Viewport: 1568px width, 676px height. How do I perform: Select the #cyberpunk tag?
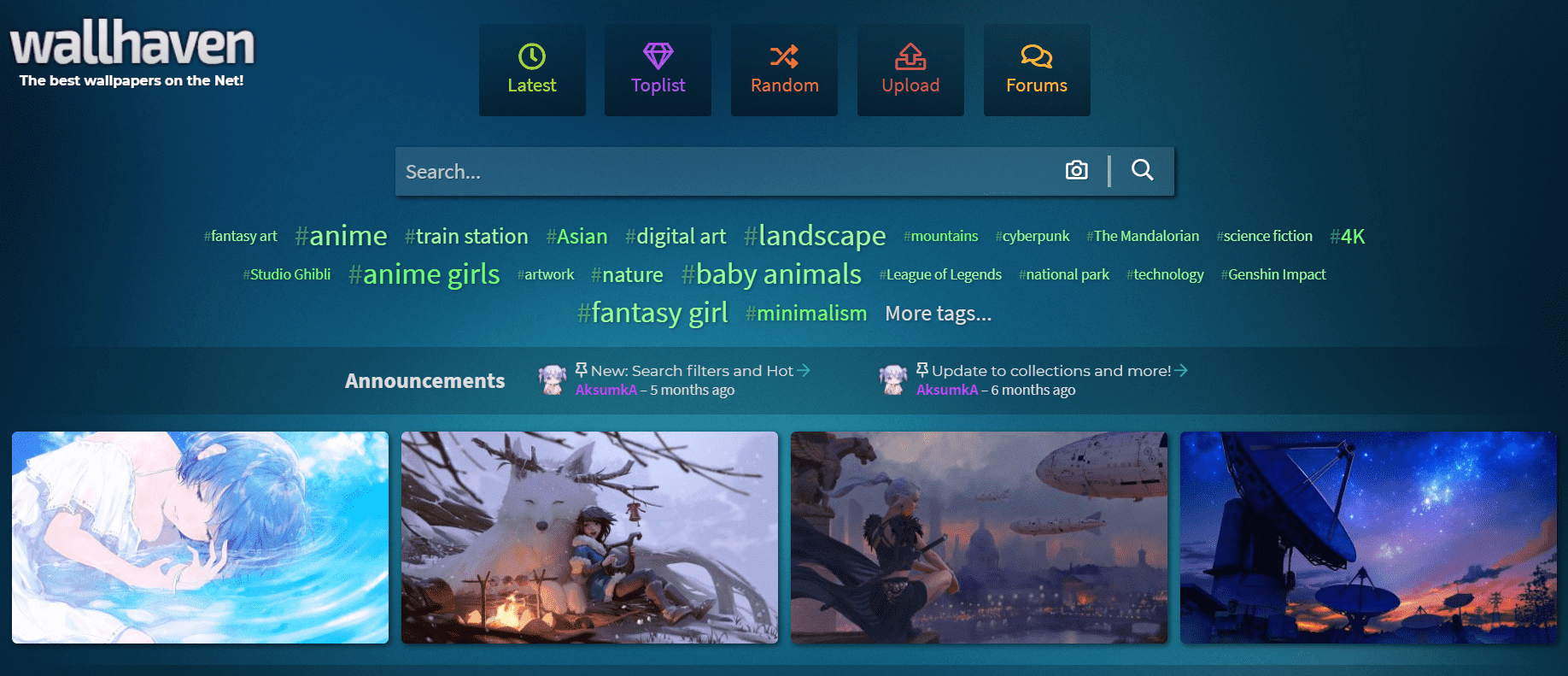pyautogui.click(x=1032, y=236)
